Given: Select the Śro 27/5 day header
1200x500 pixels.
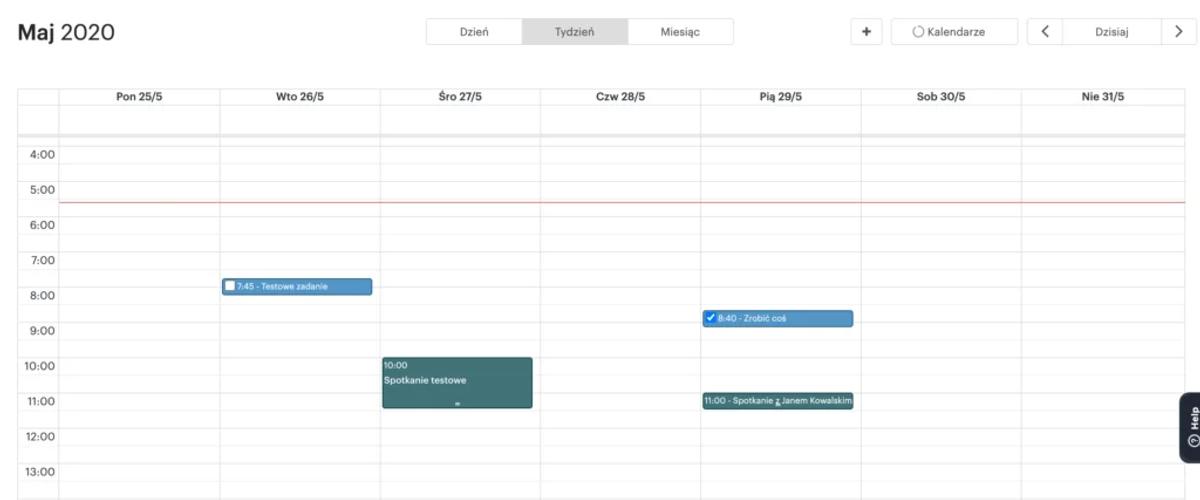Looking at the screenshot, I should (460, 97).
